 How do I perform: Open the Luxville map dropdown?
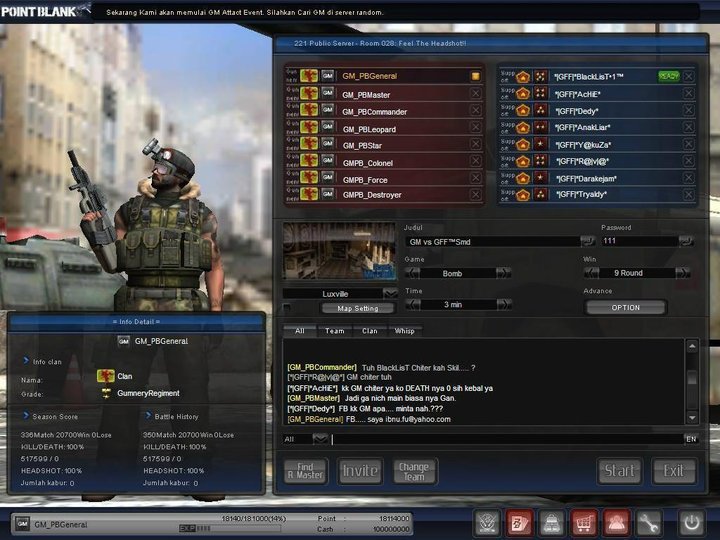(x=390, y=293)
